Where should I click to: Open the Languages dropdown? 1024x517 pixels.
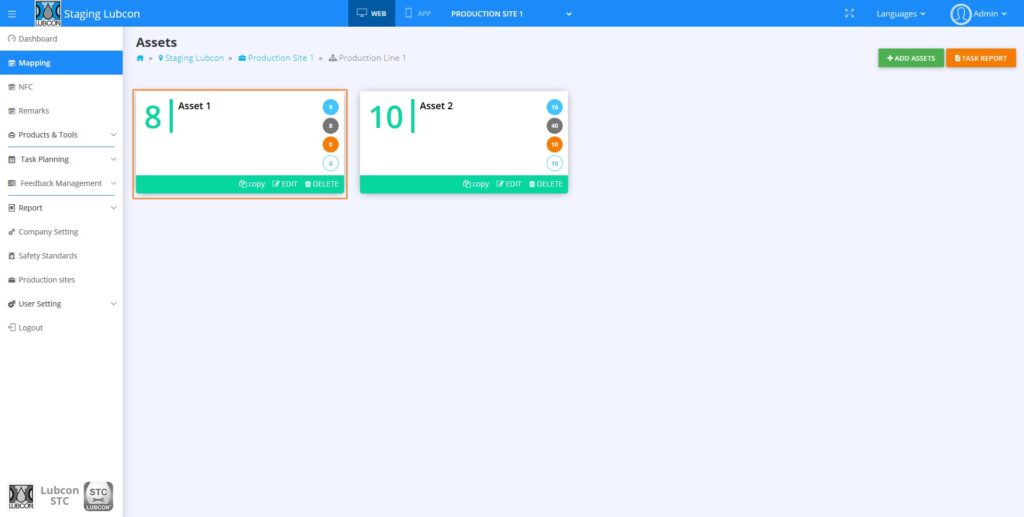coord(900,14)
